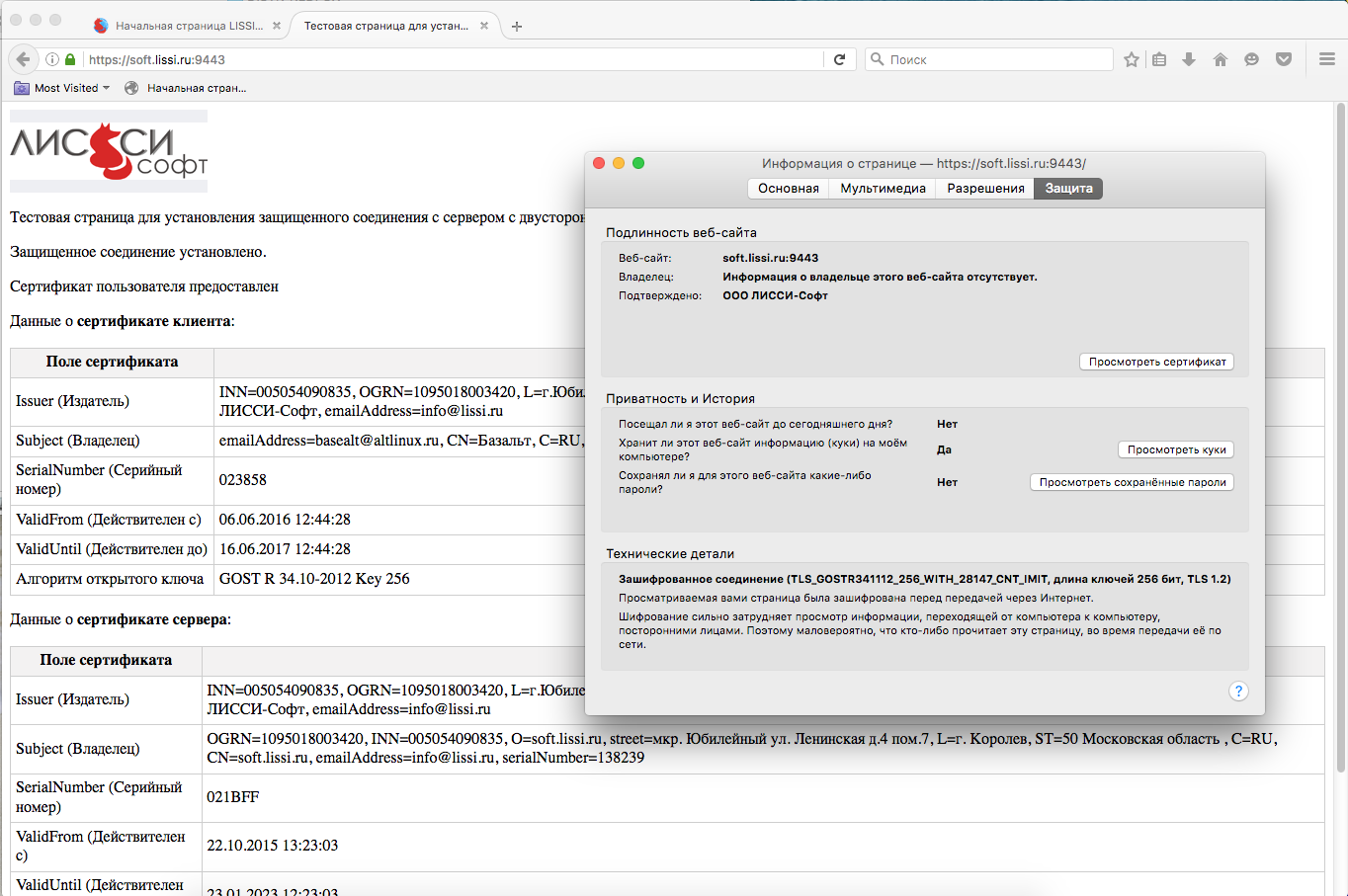Screen dimensions: 1348x896
Task: Switch to the Основная tab
Action: click(788, 189)
